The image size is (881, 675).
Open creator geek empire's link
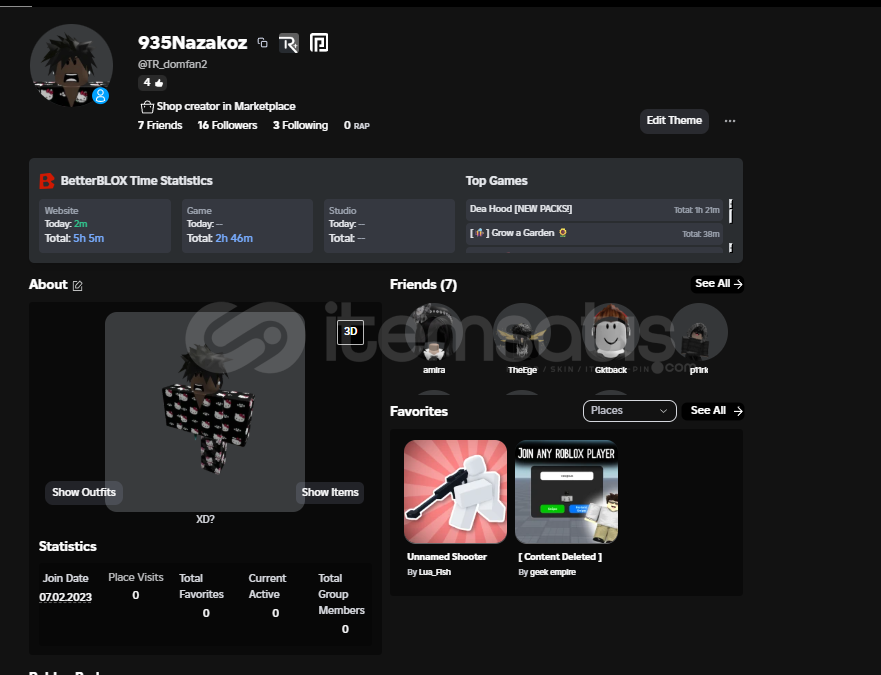coord(553,572)
